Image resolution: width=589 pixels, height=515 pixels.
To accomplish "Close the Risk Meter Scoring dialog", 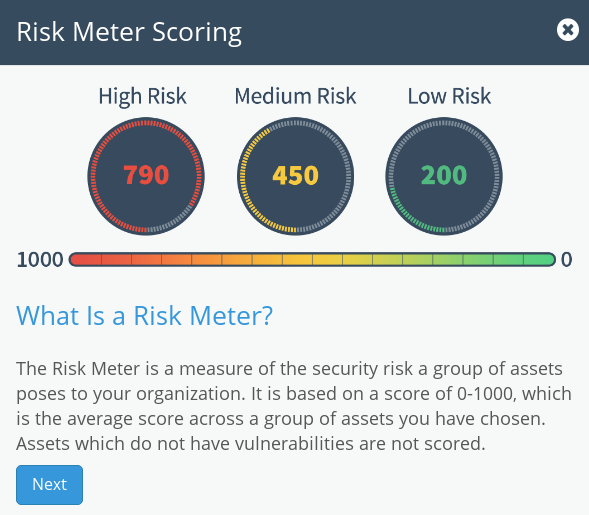I will [568, 30].
